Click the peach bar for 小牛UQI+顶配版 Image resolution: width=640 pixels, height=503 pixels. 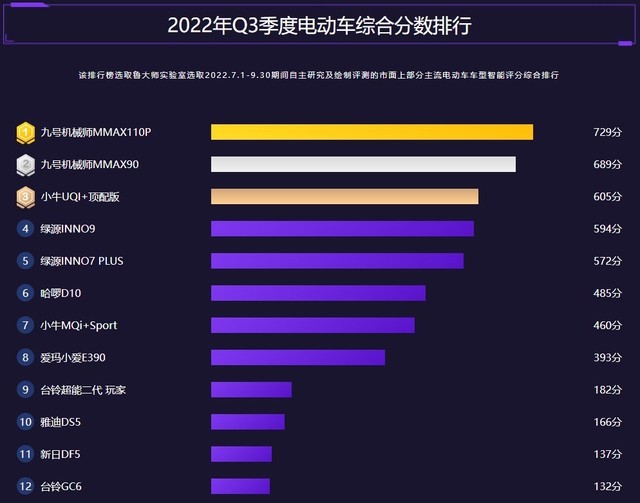pos(344,196)
